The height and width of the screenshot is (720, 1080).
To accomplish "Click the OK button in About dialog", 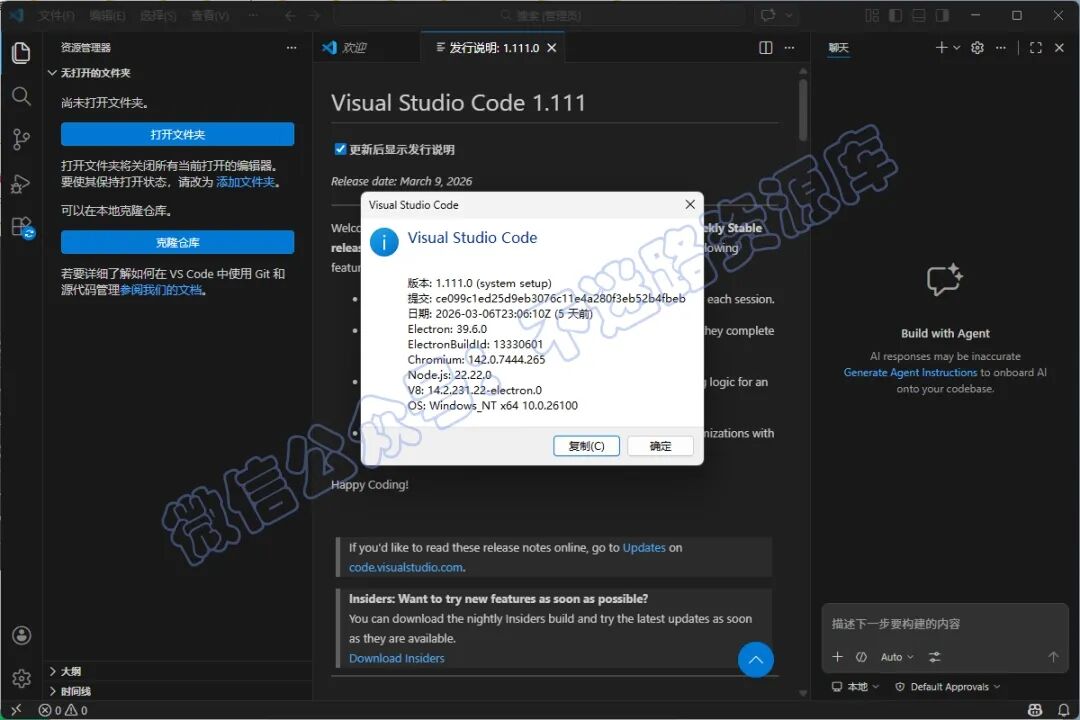I will tap(660, 446).
